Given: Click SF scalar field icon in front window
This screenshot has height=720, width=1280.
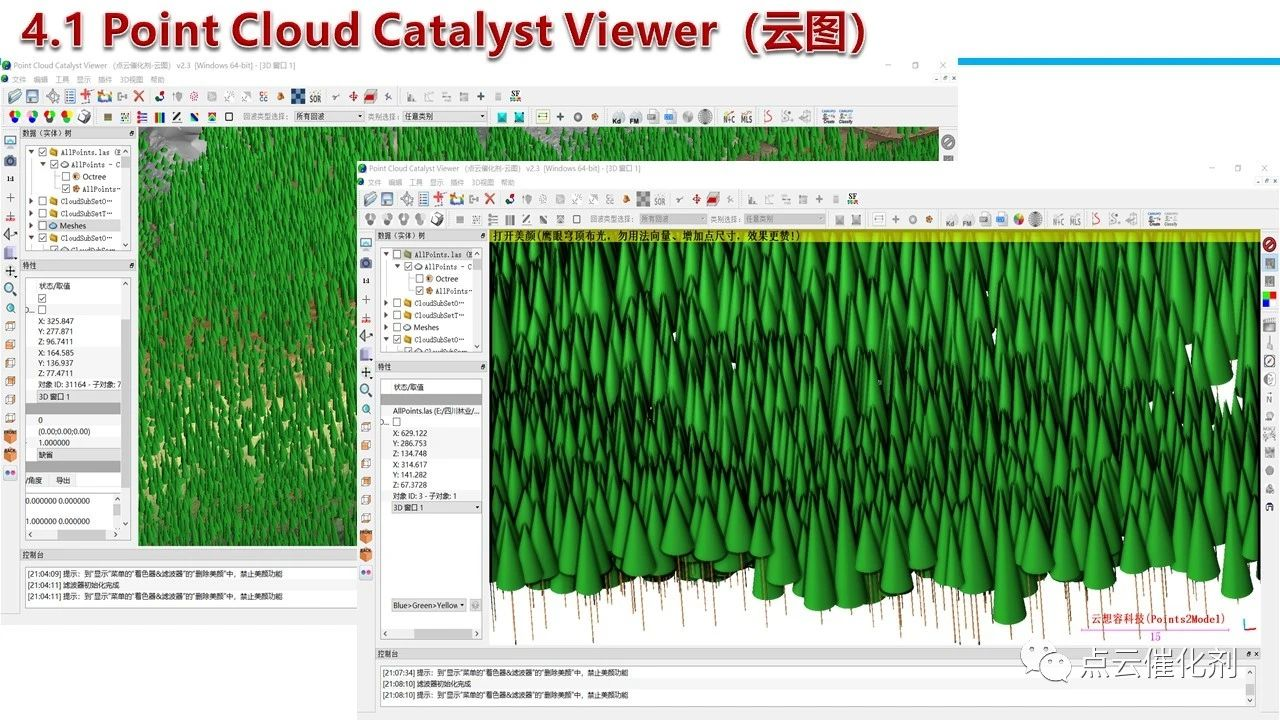Looking at the screenshot, I should pos(852,198).
